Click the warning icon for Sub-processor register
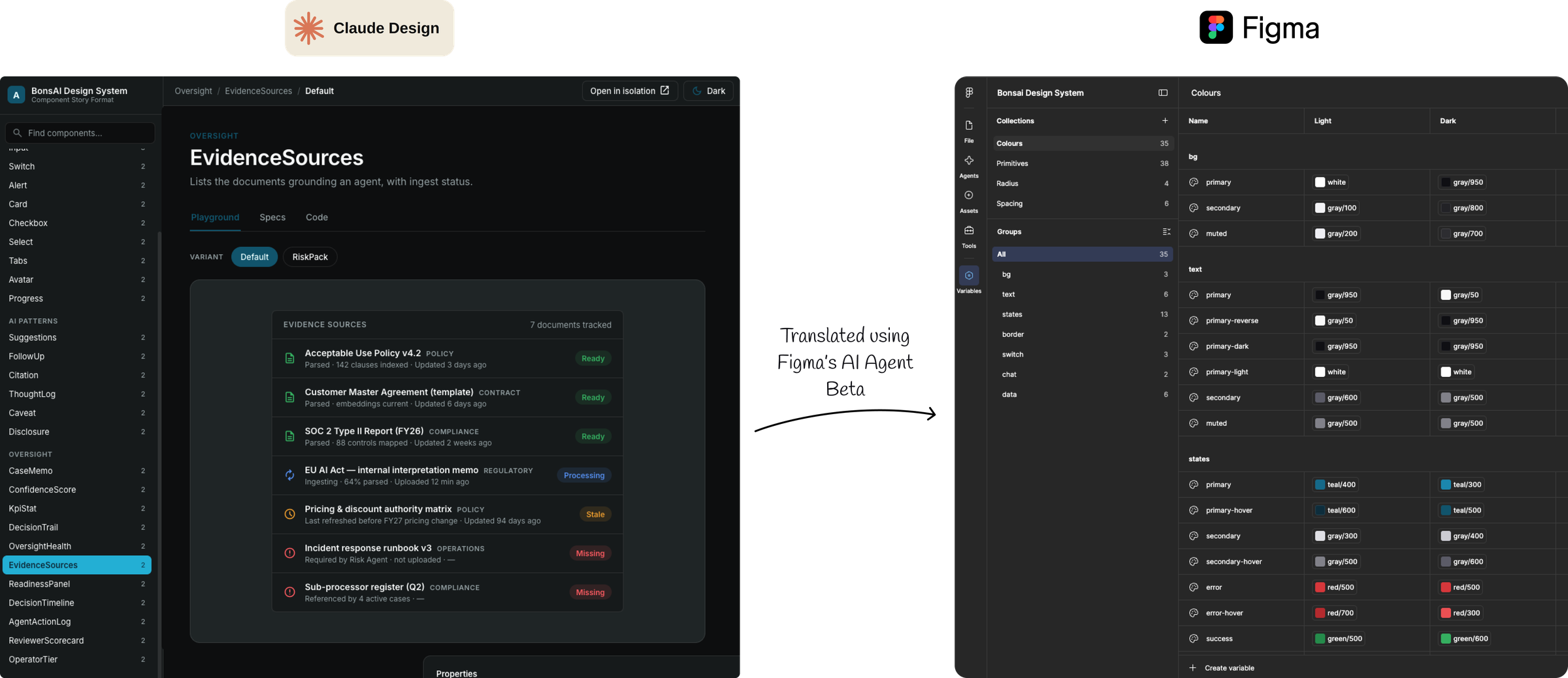1568x678 pixels. [289, 592]
